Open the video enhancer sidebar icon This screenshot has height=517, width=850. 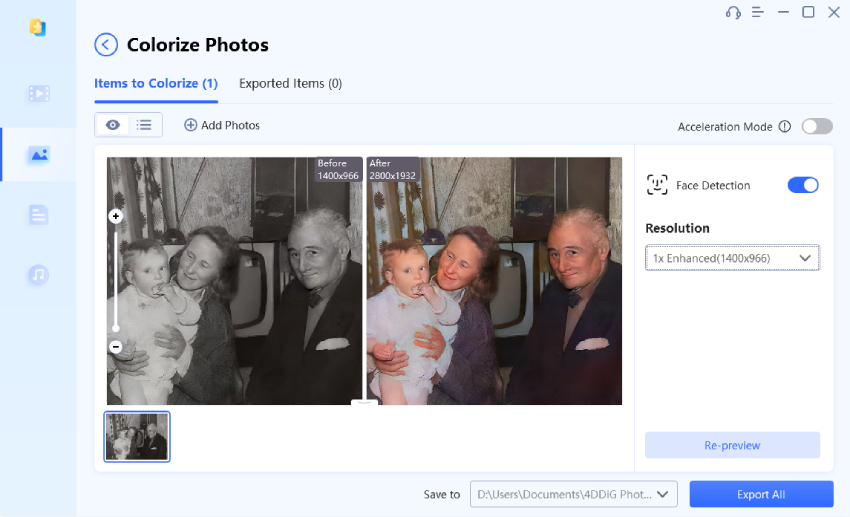[39, 94]
